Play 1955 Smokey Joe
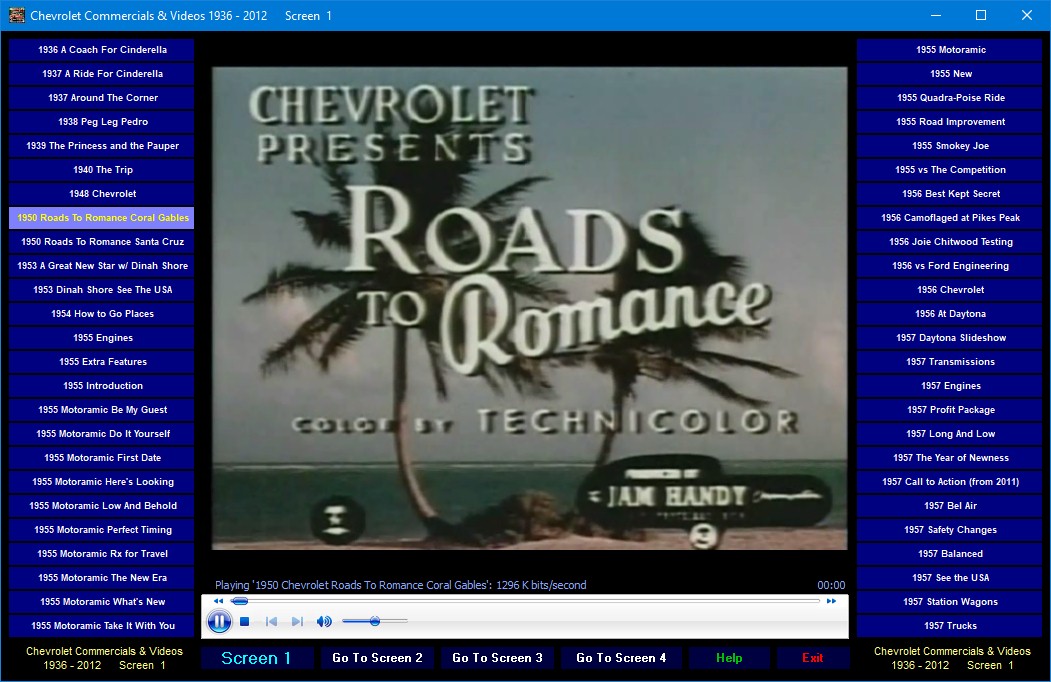Image resolution: width=1051 pixels, height=682 pixels. (x=950, y=146)
